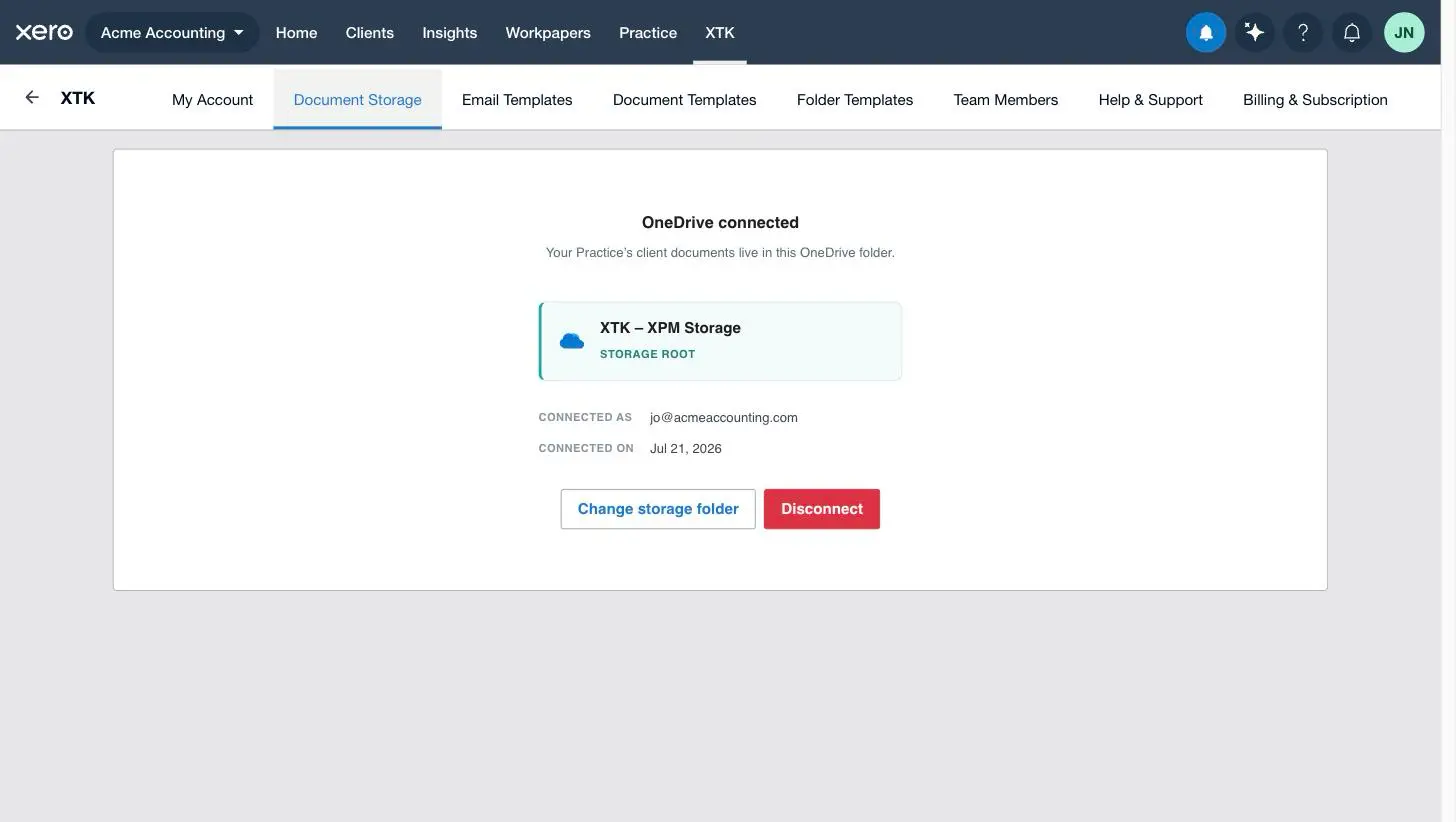Image resolution: width=1456 pixels, height=822 pixels.
Task: Open the Home menu item
Action: (296, 32)
